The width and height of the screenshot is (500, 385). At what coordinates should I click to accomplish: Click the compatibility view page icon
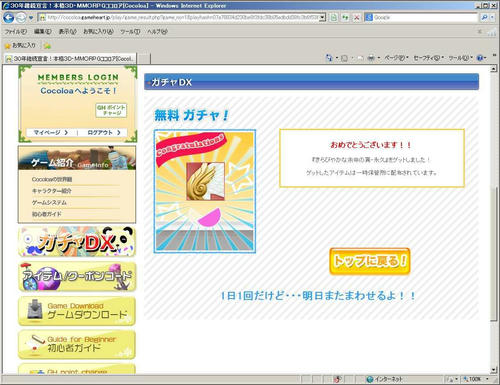(334, 17)
